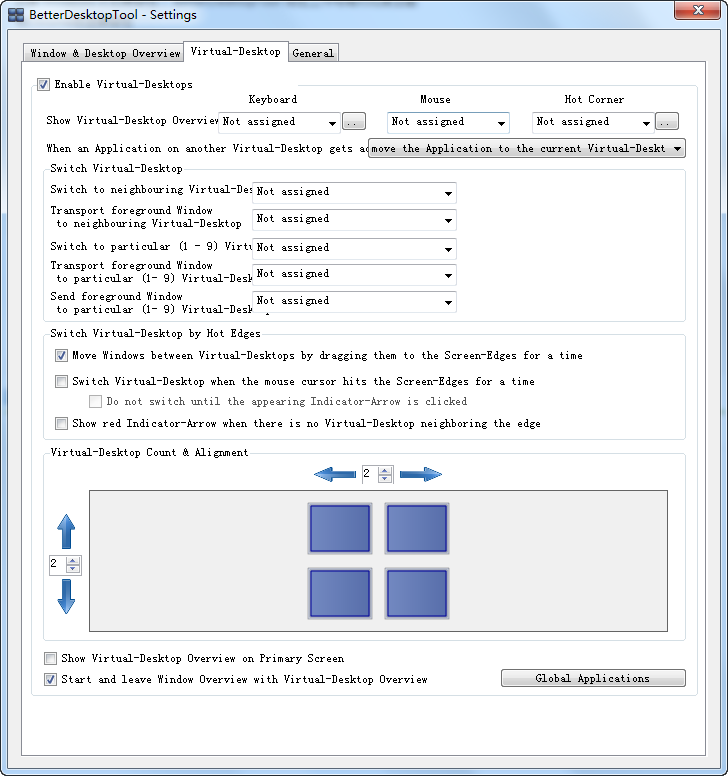Switch to Window & Desktop Overview tab

pos(103,53)
